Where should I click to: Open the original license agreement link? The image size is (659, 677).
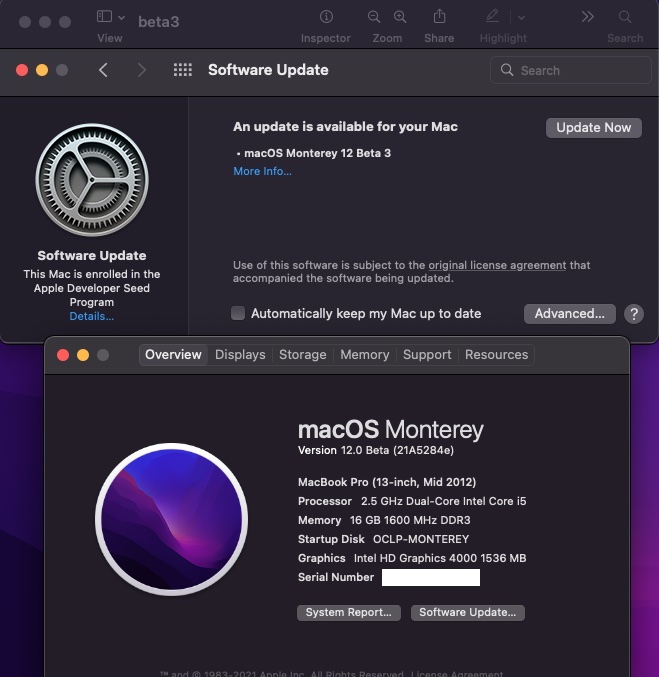[497, 265]
